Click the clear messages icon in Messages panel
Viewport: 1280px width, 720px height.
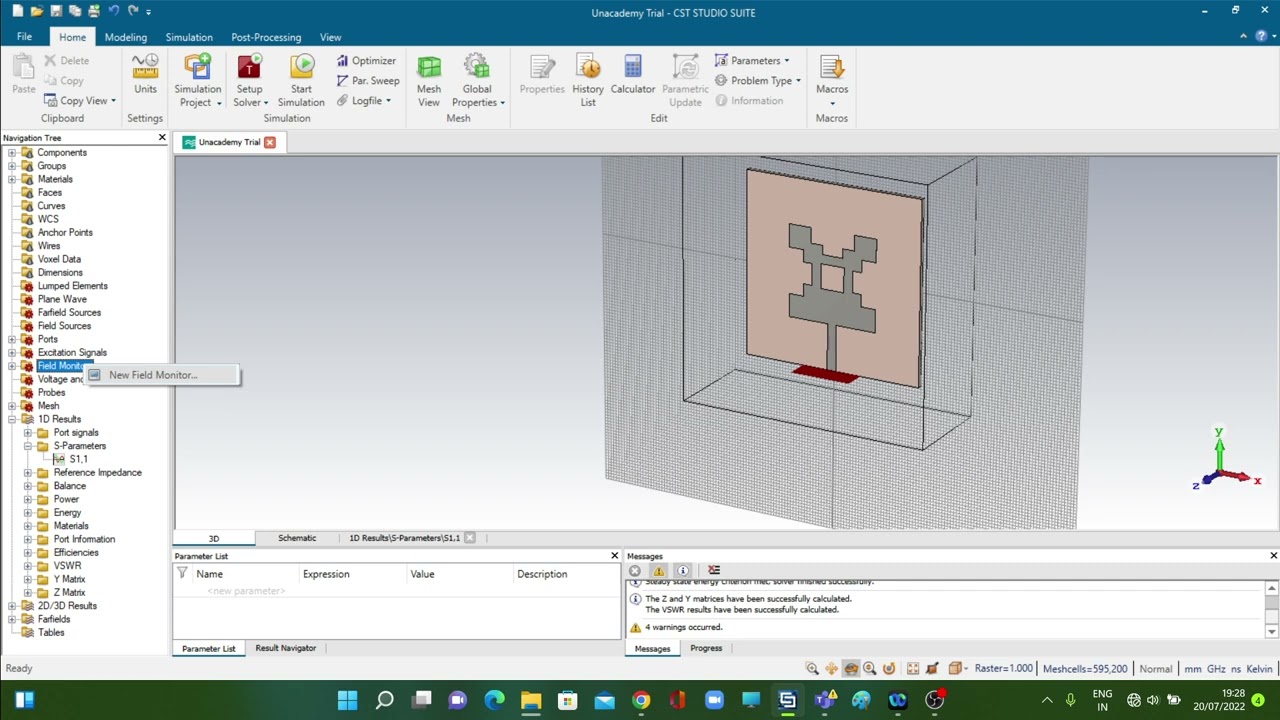click(714, 570)
